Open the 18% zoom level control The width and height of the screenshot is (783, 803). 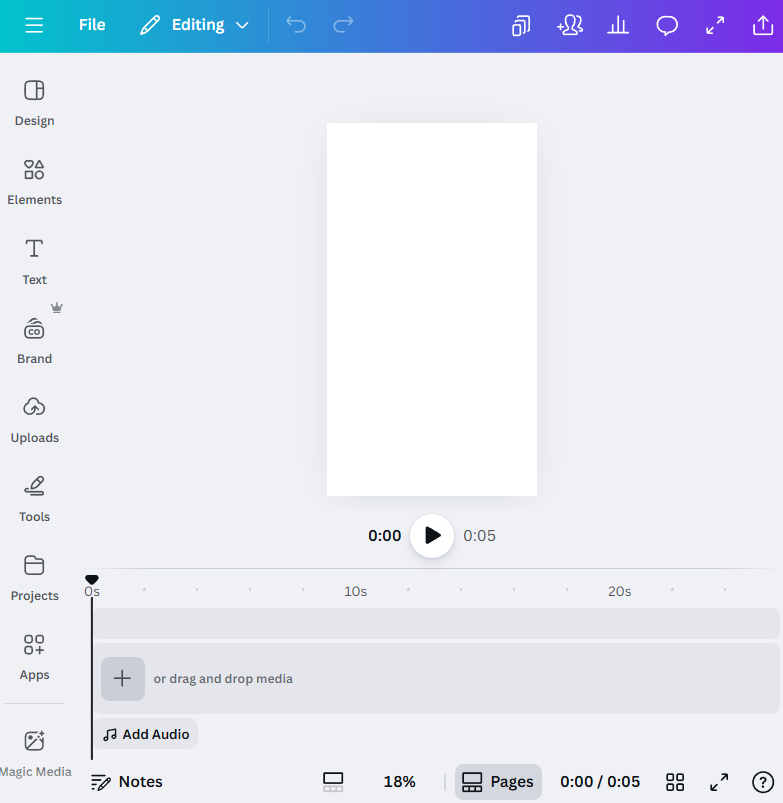pos(399,782)
